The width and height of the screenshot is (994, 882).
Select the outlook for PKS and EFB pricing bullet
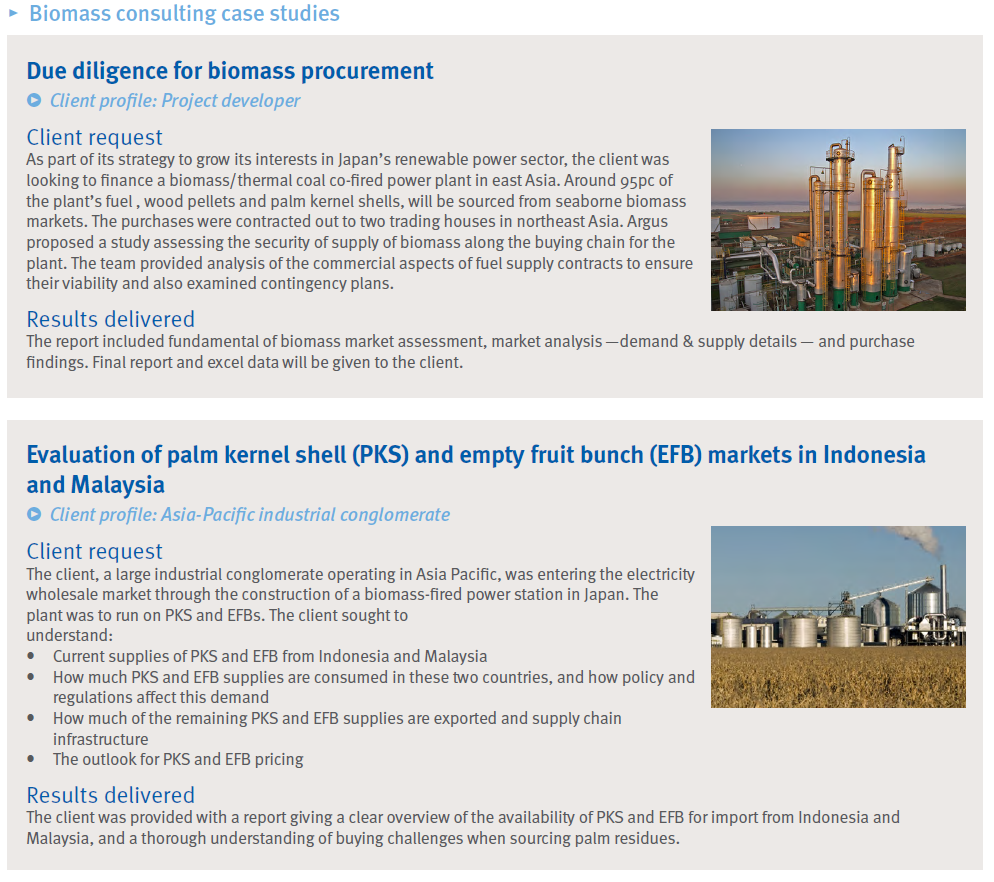(x=178, y=759)
